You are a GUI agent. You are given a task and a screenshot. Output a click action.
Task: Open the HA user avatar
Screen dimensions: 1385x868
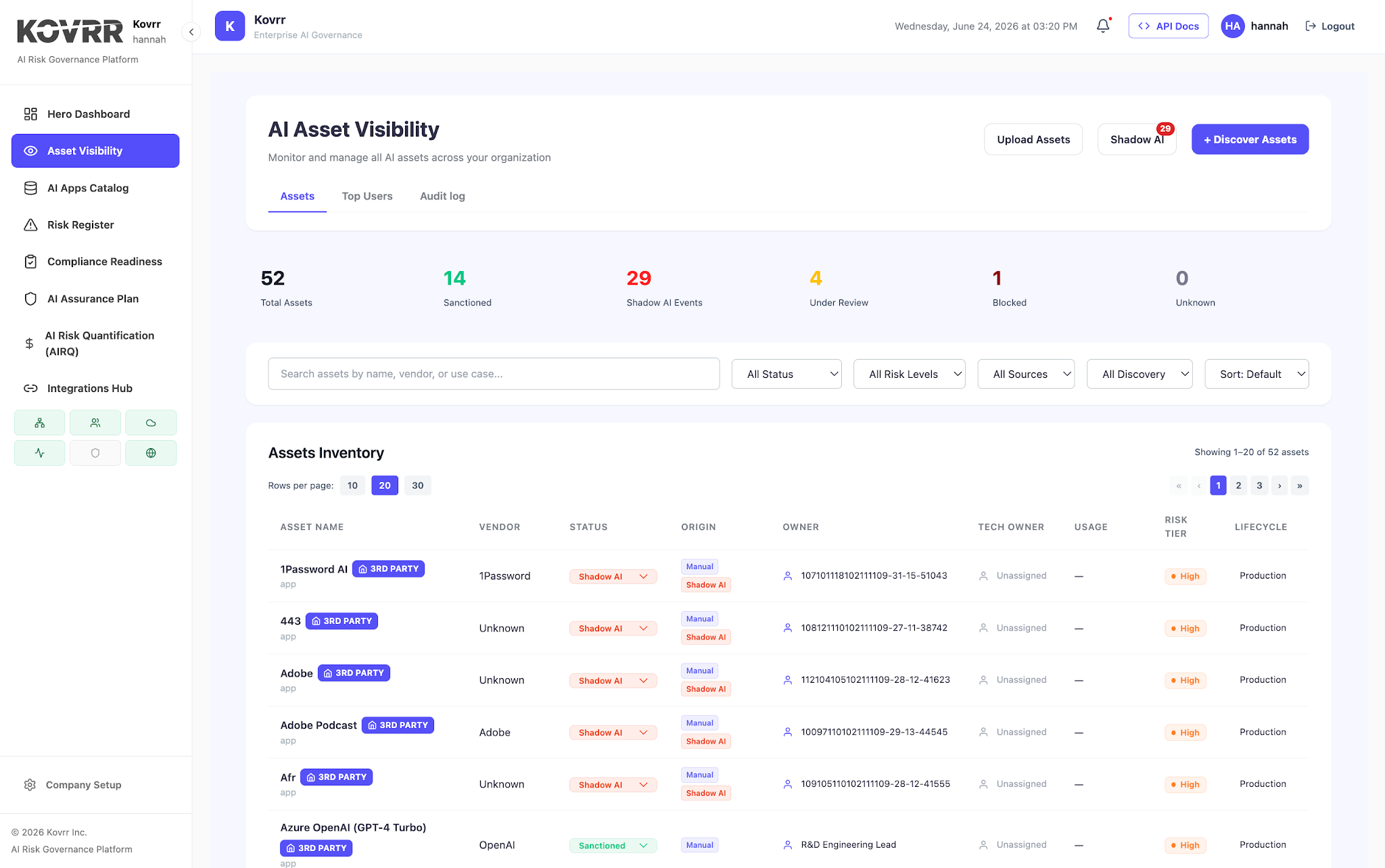1232,26
